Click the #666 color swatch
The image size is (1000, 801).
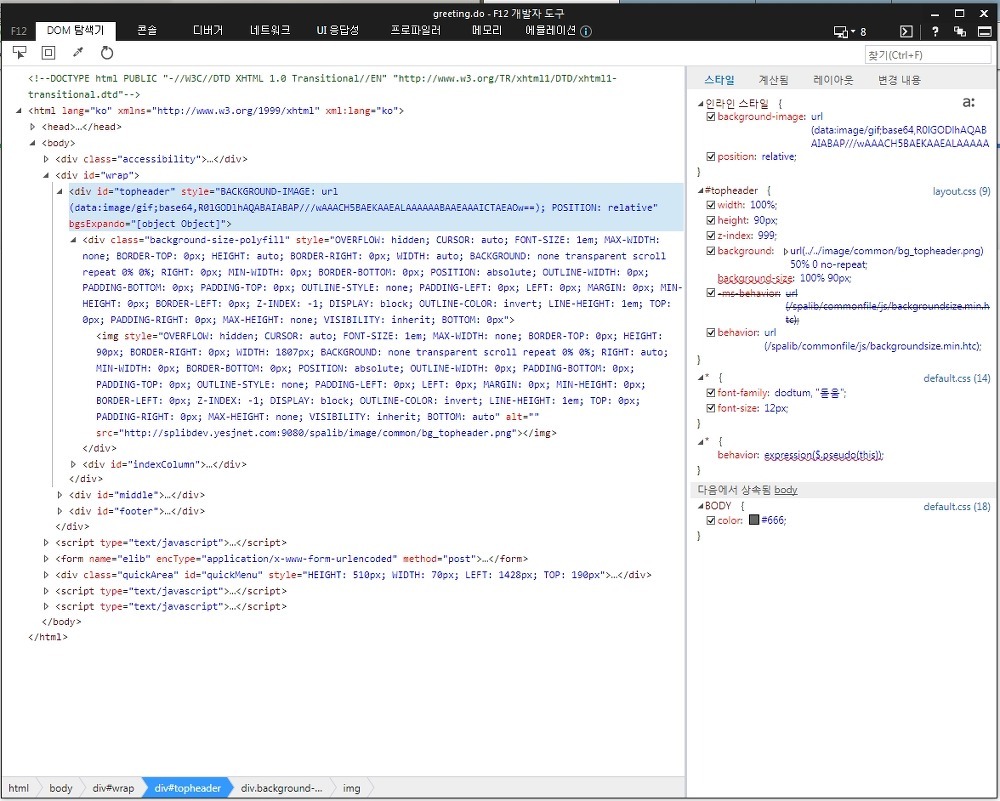(x=754, y=520)
